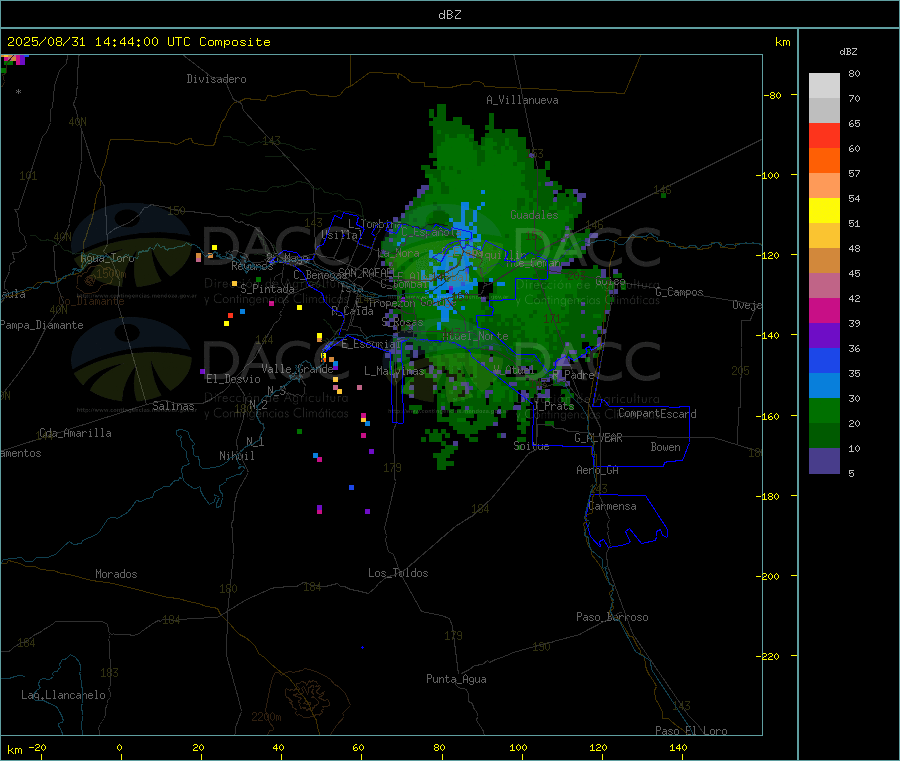
Task: Click the 'km' label above the vertical axis
Action: 782,42
